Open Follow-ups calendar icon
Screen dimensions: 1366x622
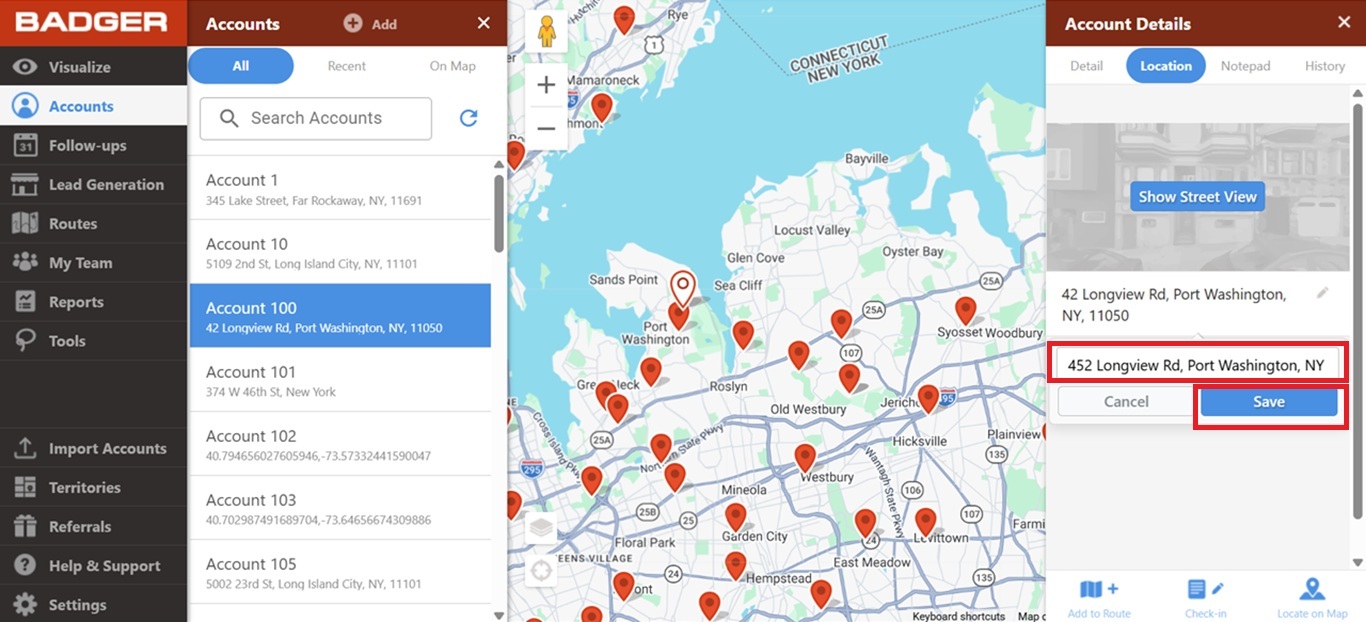coord(25,145)
